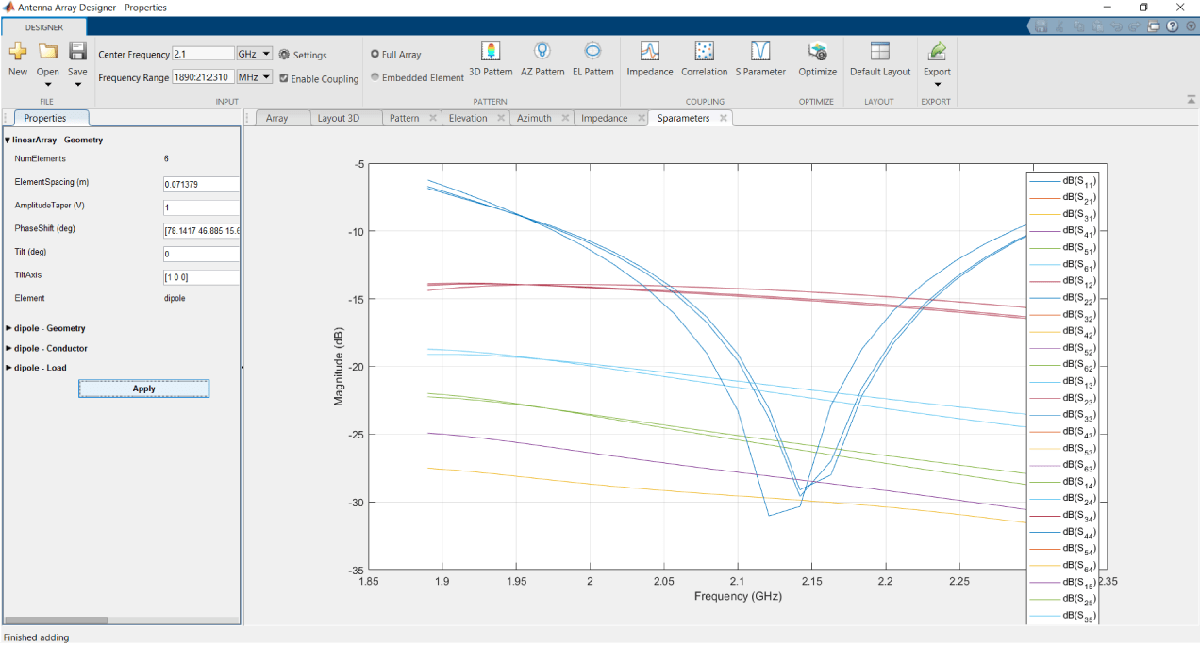Switch to the Layout 3D tab
Image resolution: width=1200 pixels, height=645 pixels.
click(338, 118)
